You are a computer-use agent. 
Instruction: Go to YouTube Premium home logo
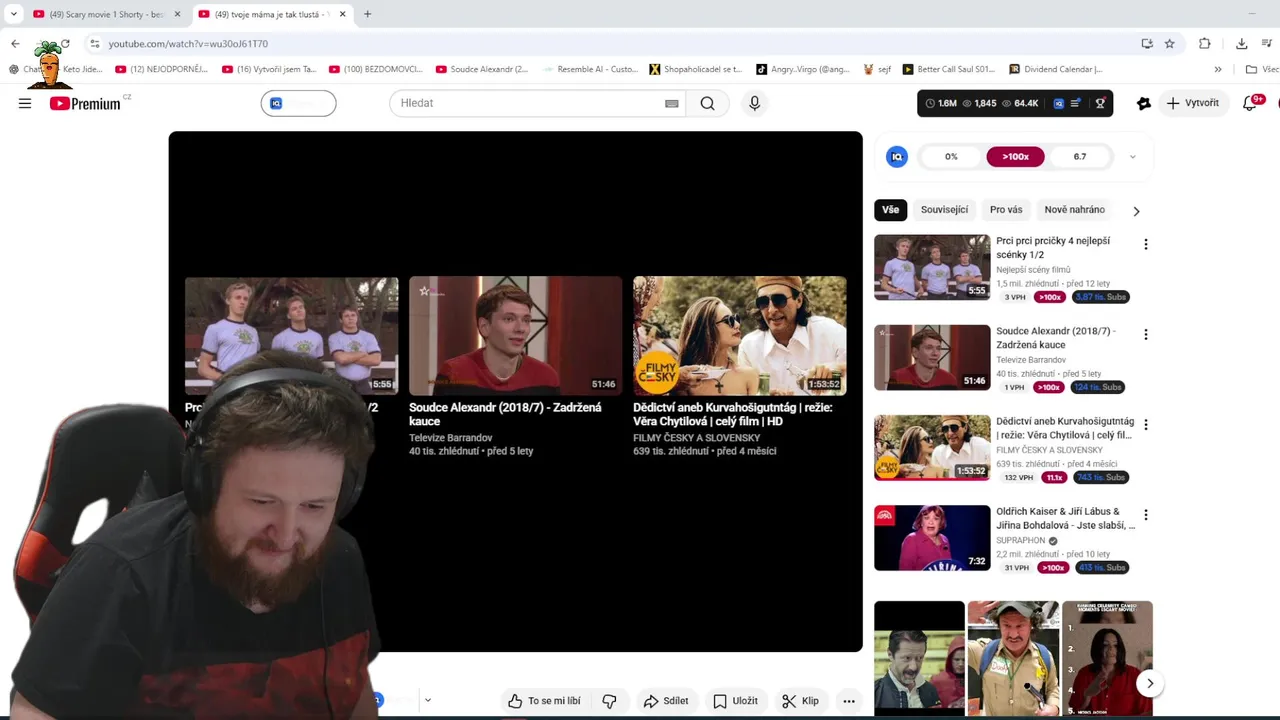pos(85,103)
